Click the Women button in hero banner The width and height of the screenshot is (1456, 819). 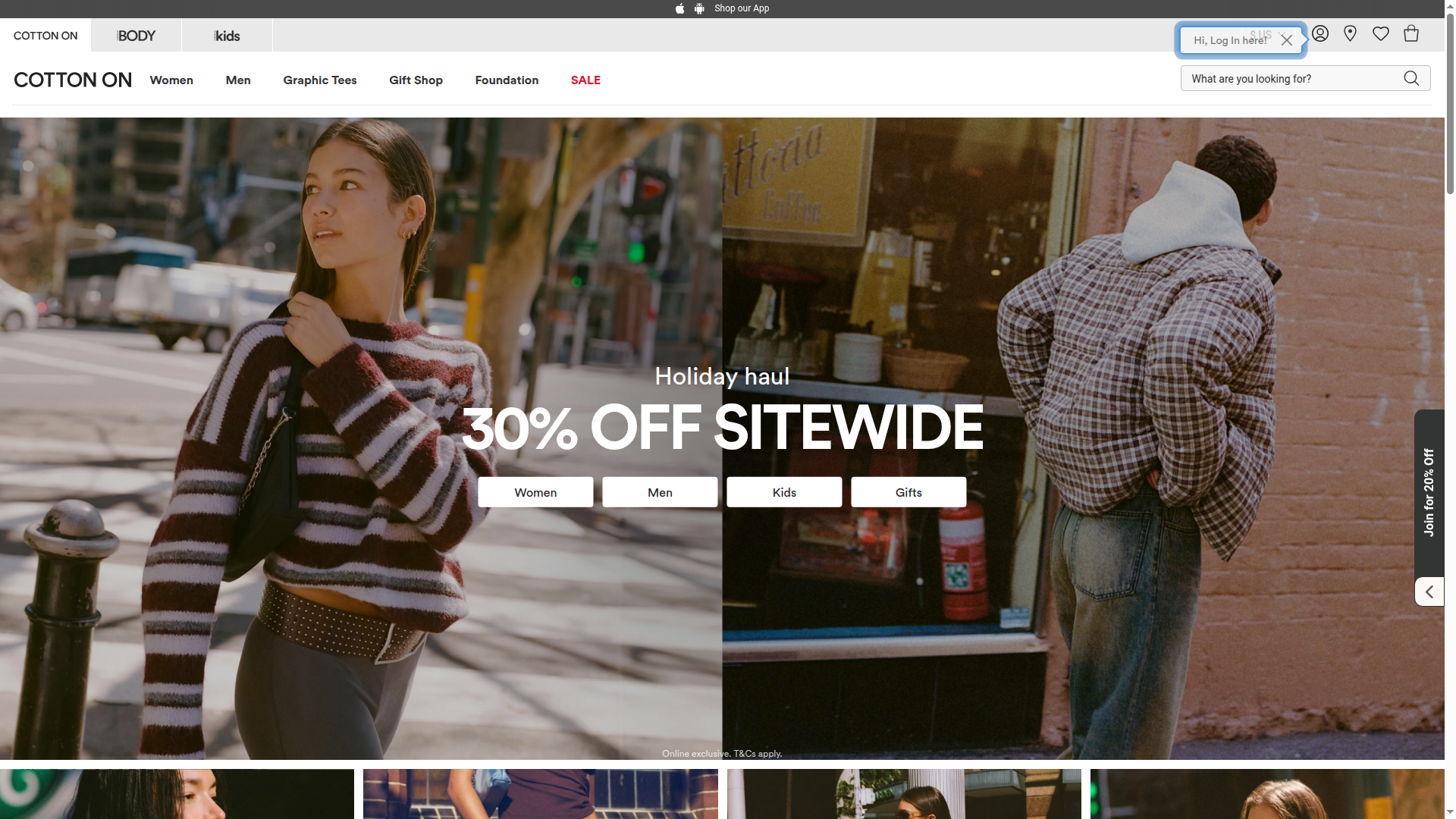[x=535, y=492]
